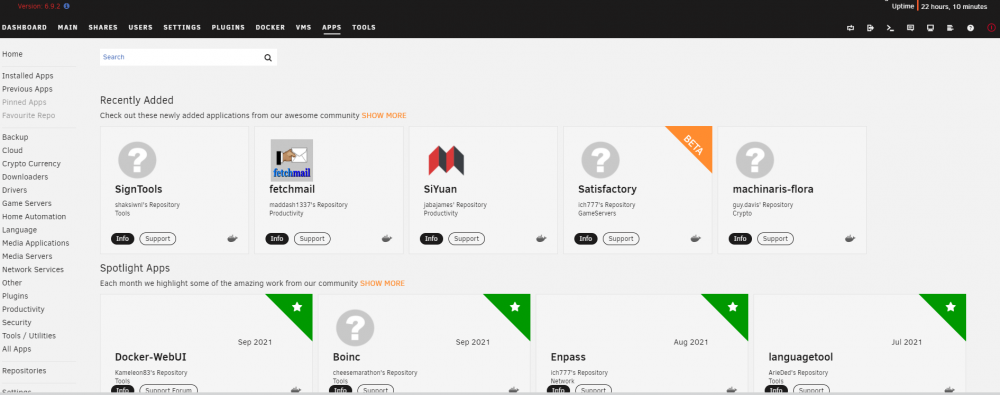The width and height of the screenshot is (1000, 395).
Task: Click Info button on fetchmail card
Action: (x=277, y=239)
